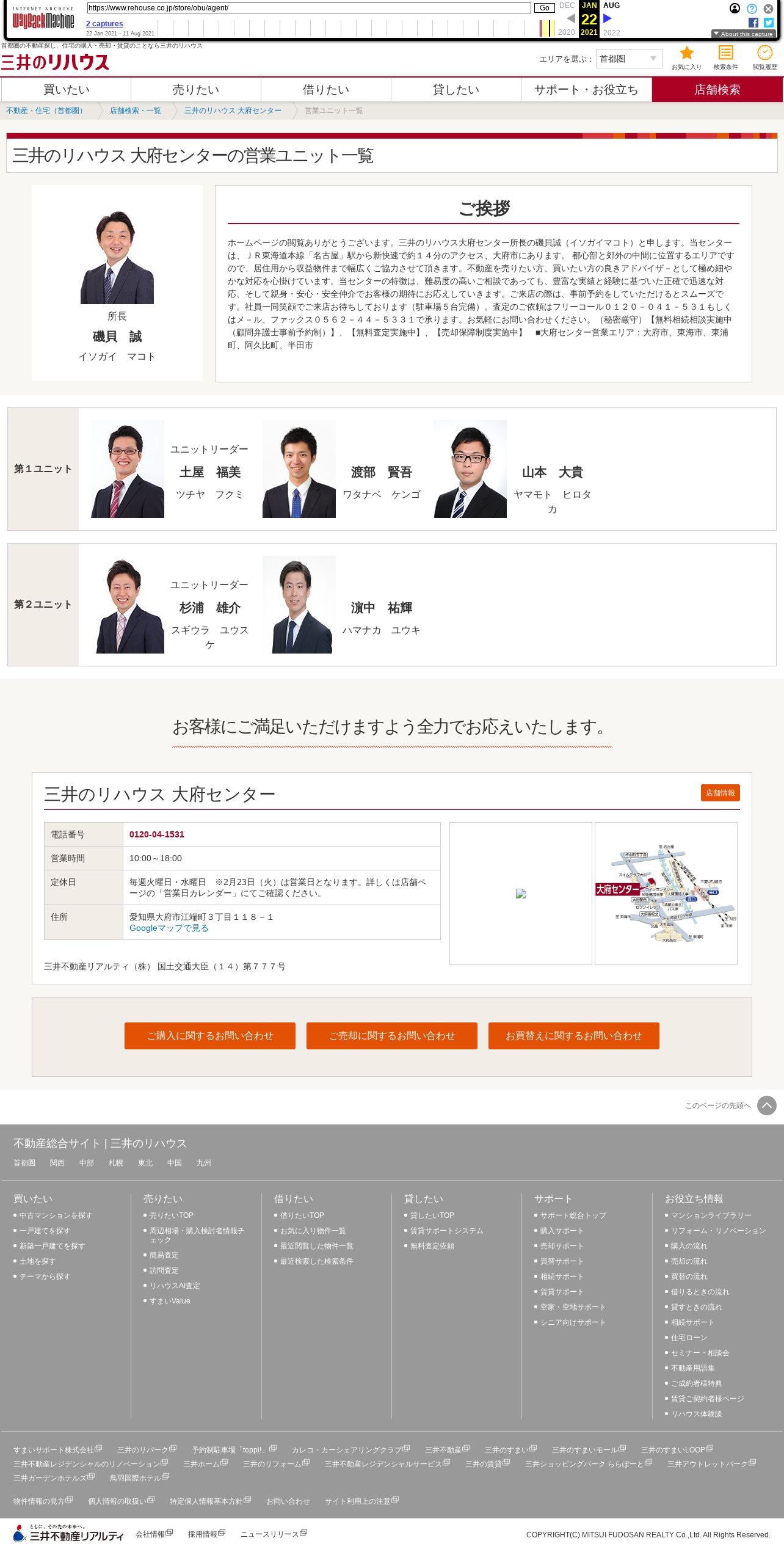This screenshot has width=784, height=1552.
Task: Expand the About this capture panel
Action: point(743,34)
